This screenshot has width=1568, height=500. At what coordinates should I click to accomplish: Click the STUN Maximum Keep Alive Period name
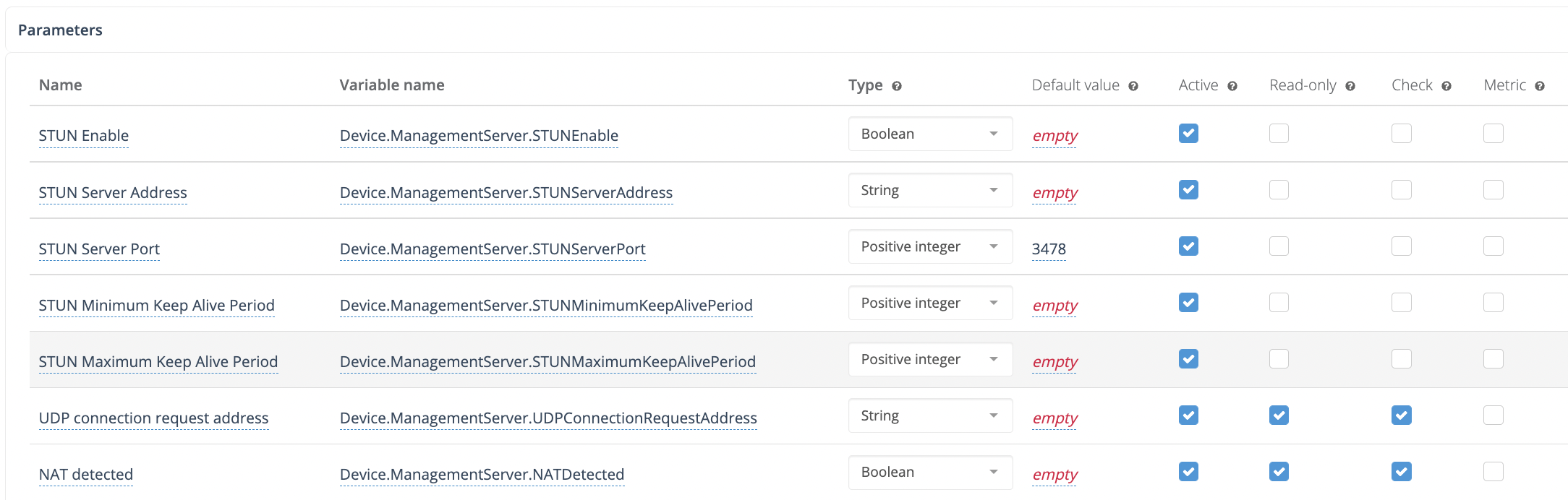(x=158, y=361)
